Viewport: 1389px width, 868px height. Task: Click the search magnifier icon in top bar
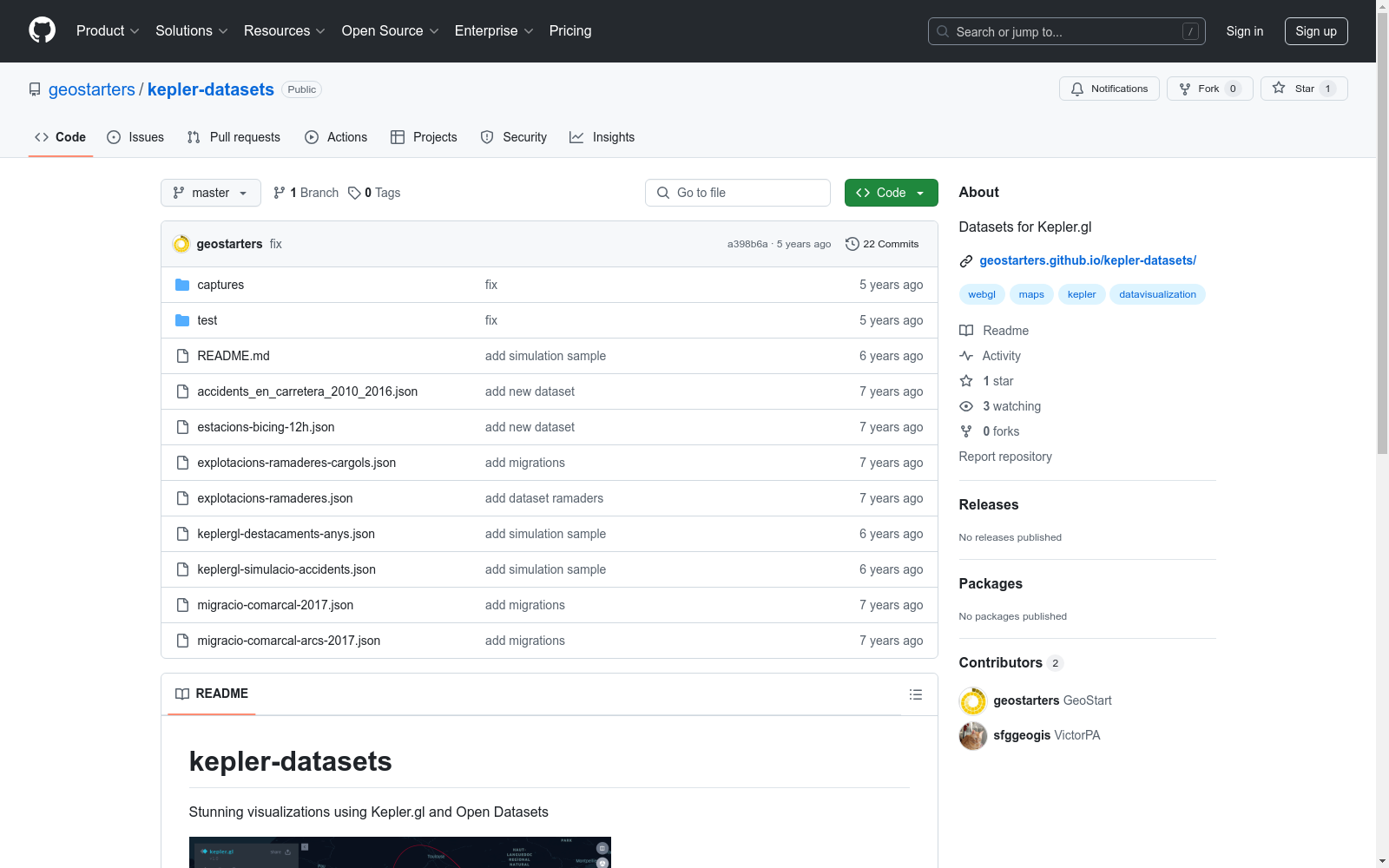pyautogui.click(x=943, y=31)
